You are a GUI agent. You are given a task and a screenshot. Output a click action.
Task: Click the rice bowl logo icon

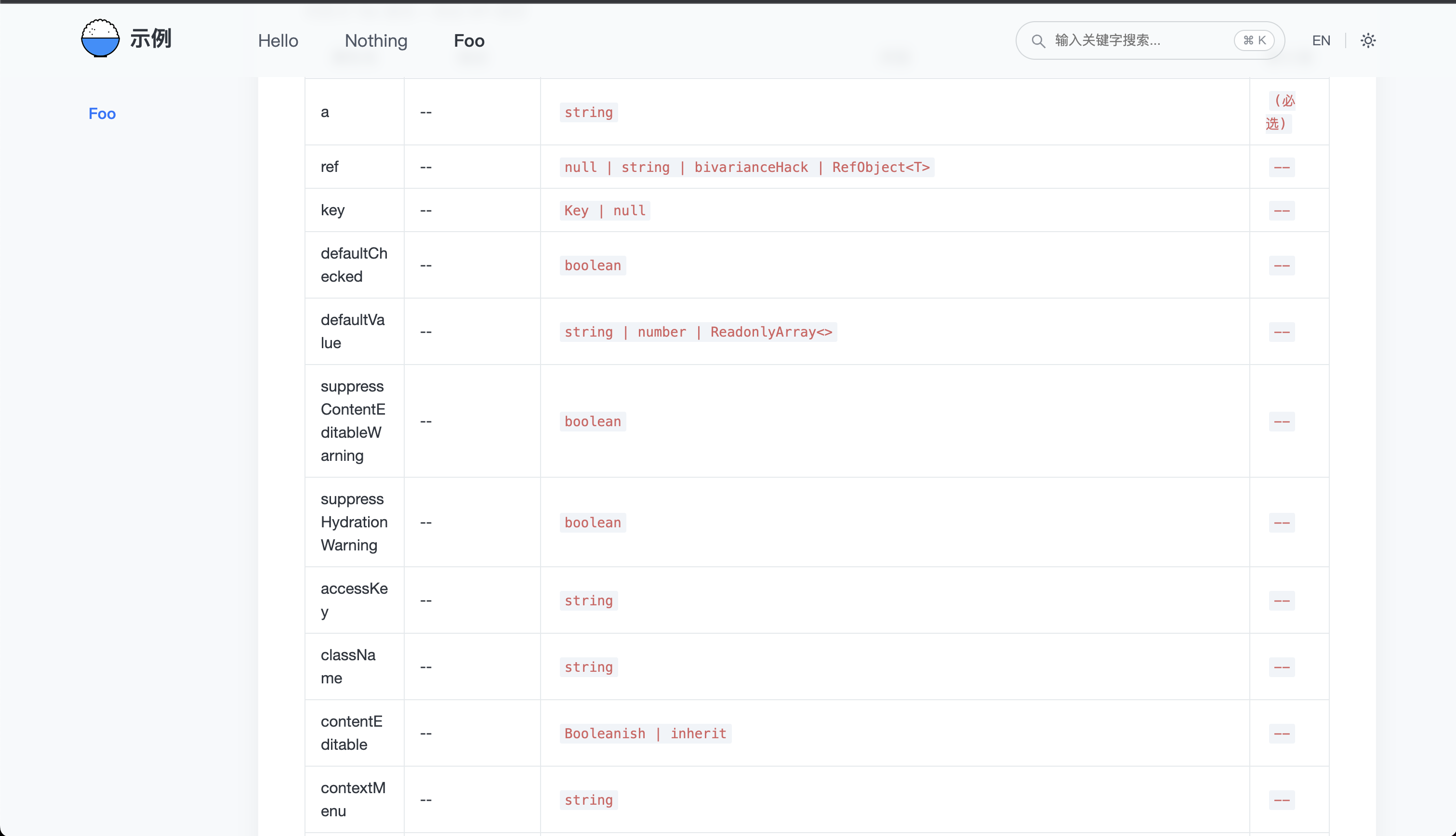pyautogui.click(x=100, y=39)
